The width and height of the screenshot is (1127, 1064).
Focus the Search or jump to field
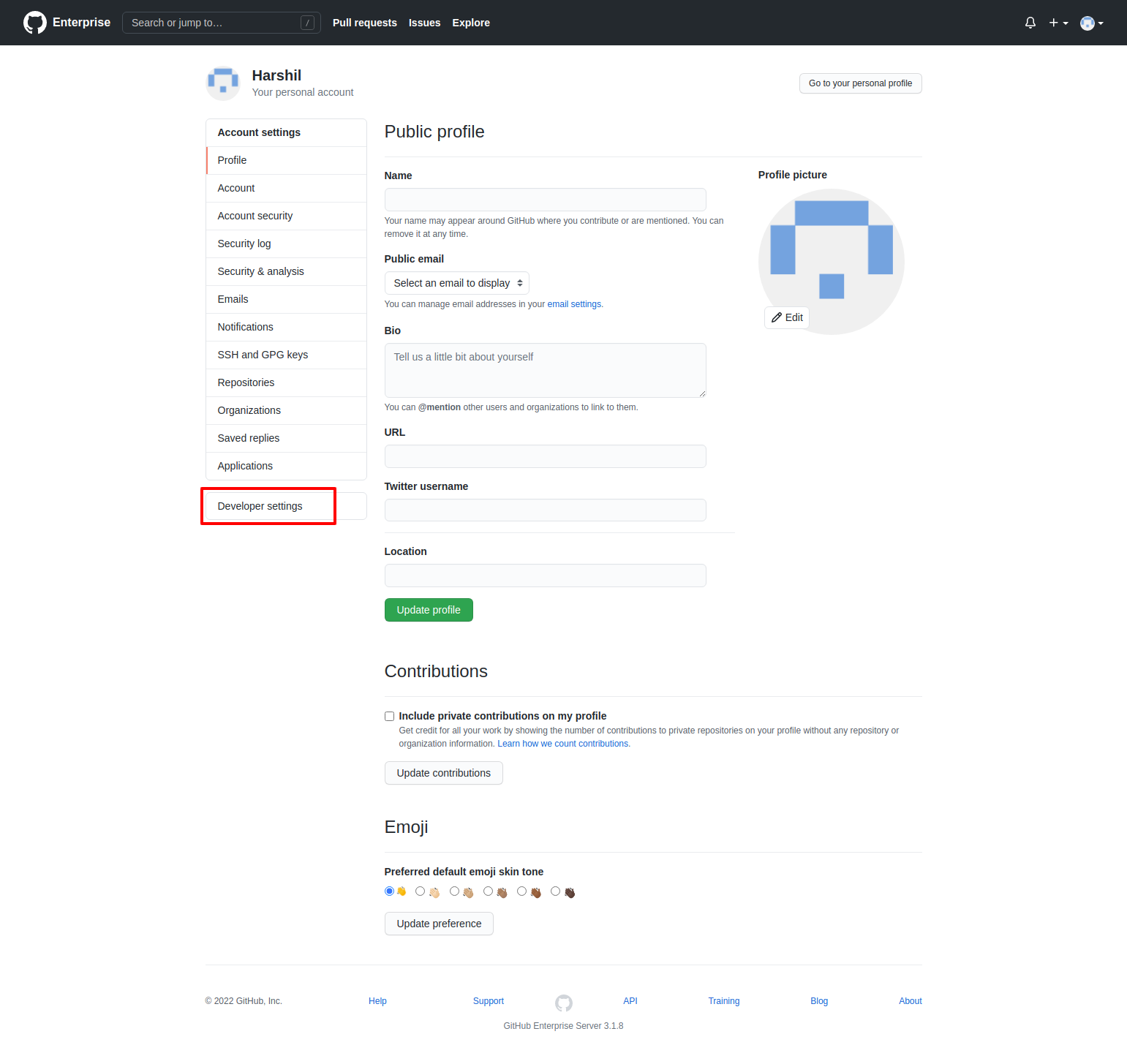[222, 23]
